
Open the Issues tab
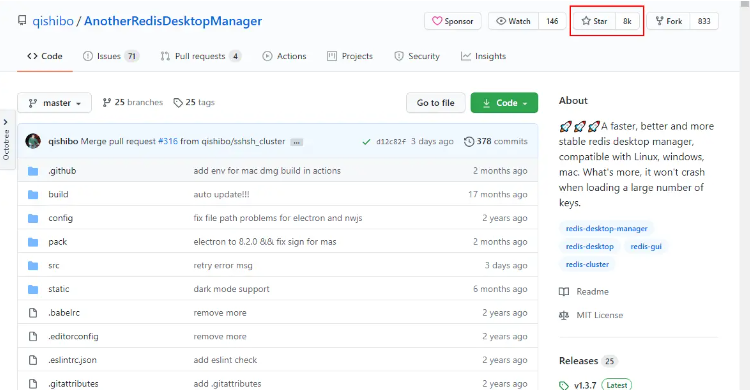pos(110,56)
